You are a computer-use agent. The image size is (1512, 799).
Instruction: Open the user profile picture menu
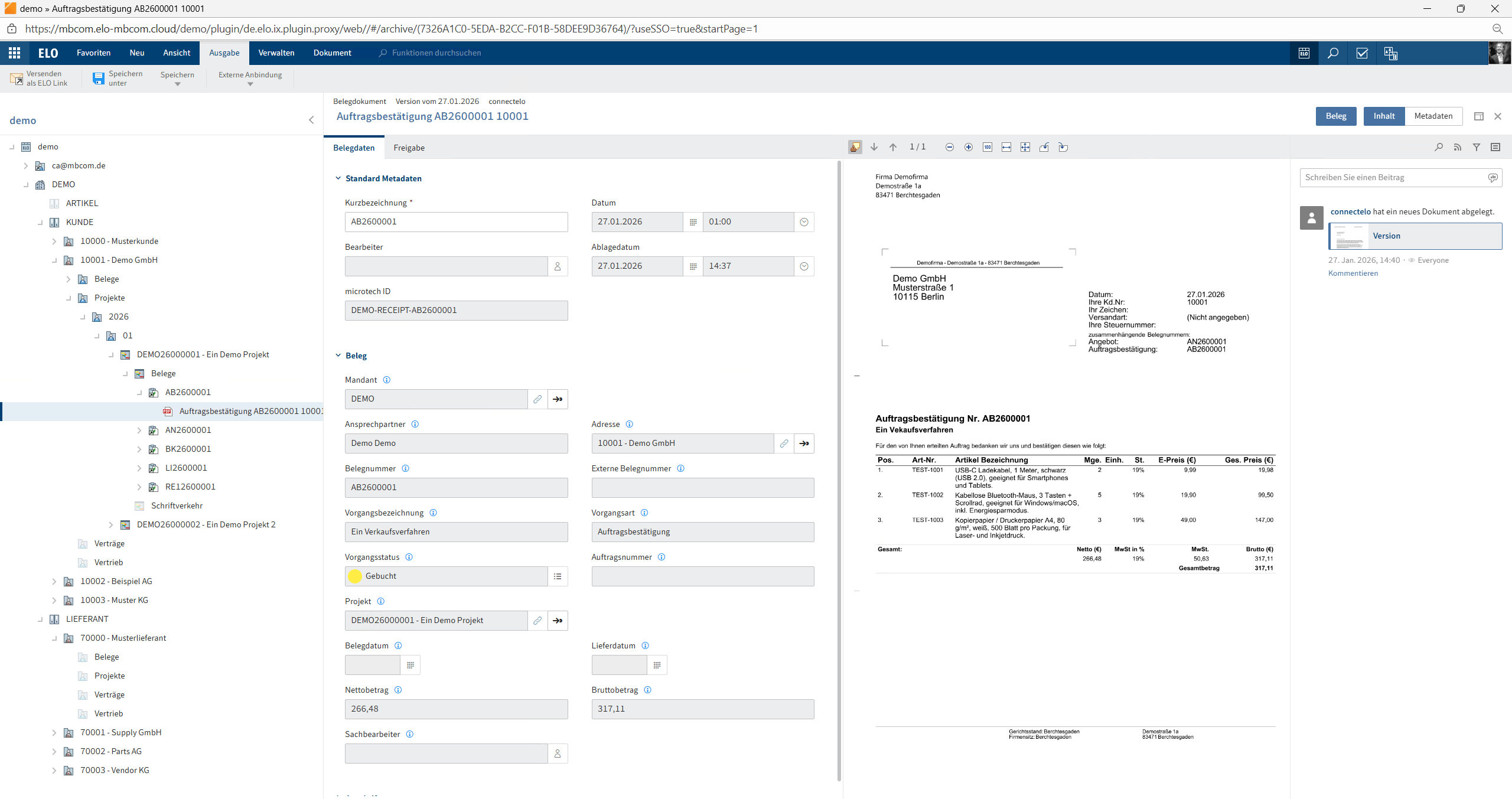click(1499, 53)
